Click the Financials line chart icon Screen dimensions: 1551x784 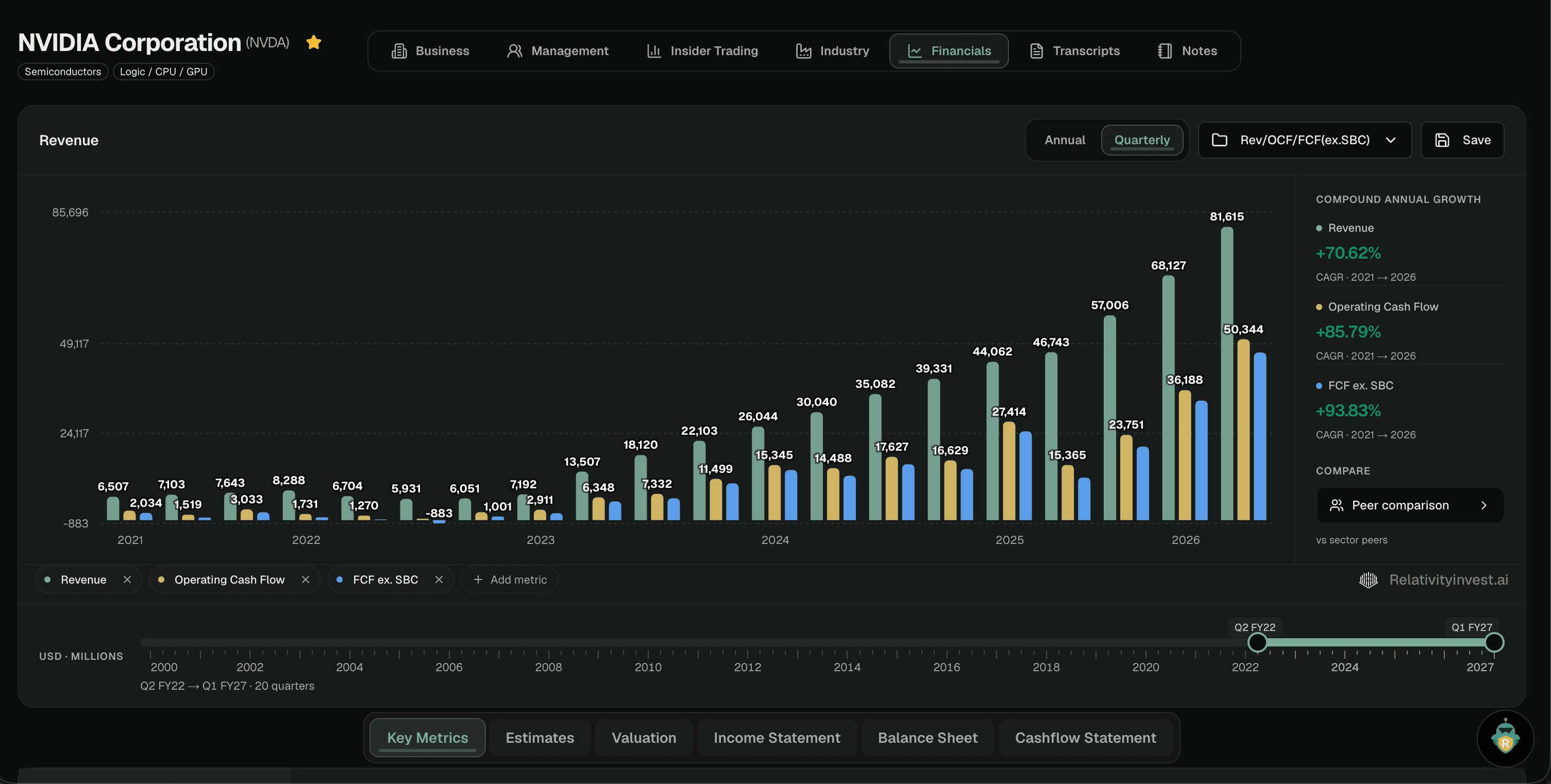pos(915,51)
